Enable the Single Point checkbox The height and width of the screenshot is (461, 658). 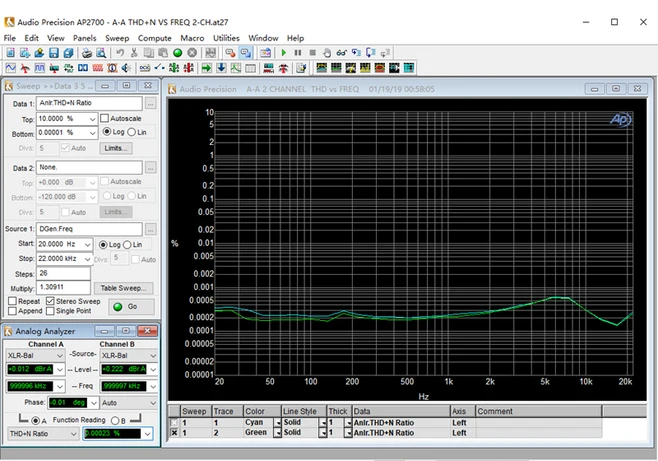tap(50, 311)
